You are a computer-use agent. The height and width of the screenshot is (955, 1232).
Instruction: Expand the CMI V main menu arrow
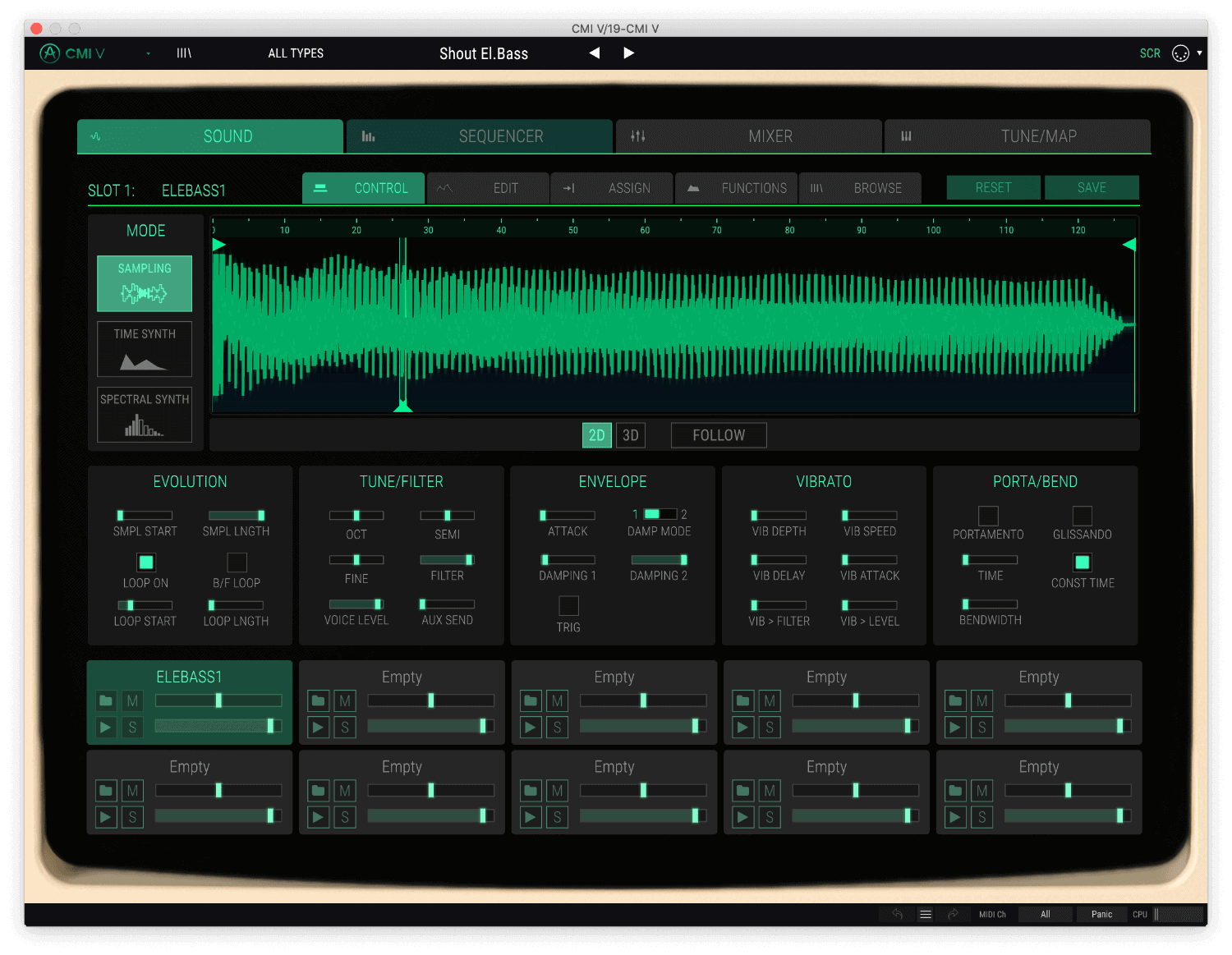pyautogui.click(x=149, y=53)
